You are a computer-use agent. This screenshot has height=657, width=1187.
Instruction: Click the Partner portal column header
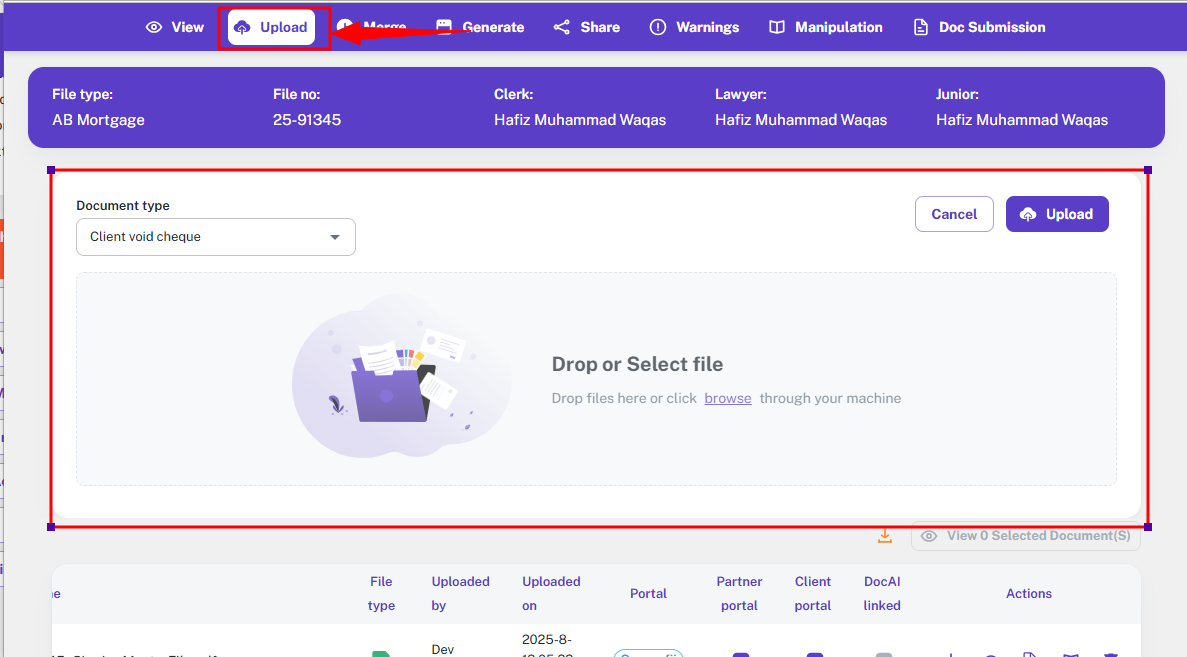click(x=740, y=593)
